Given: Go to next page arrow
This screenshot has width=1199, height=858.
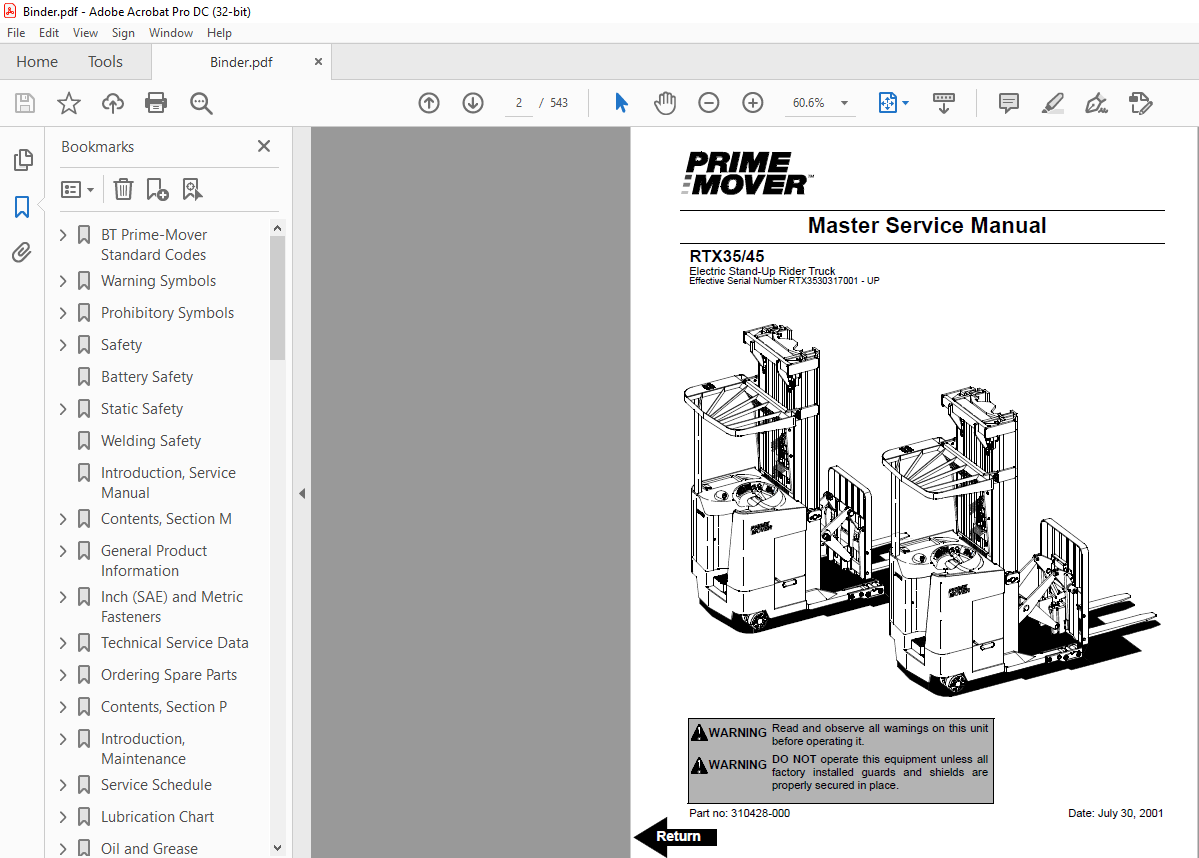Looking at the screenshot, I should (x=473, y=102).
